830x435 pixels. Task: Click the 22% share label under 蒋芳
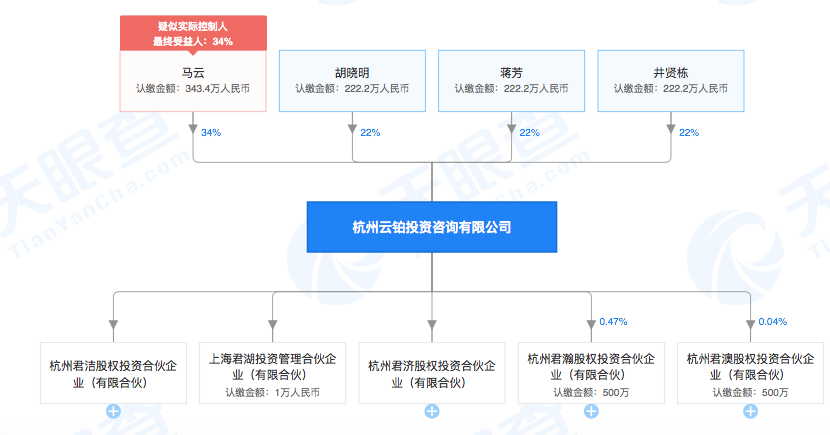click(x=529, y=133)
